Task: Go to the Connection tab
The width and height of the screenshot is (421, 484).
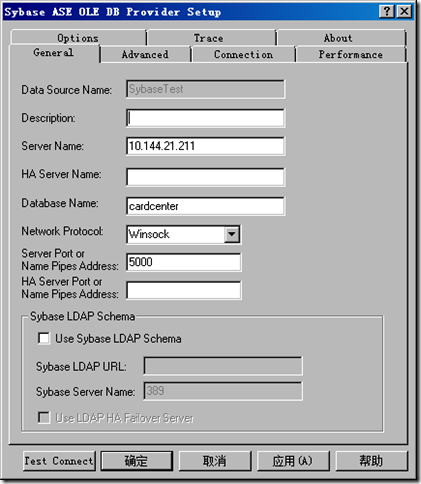Action: click(x=243, y=54)
